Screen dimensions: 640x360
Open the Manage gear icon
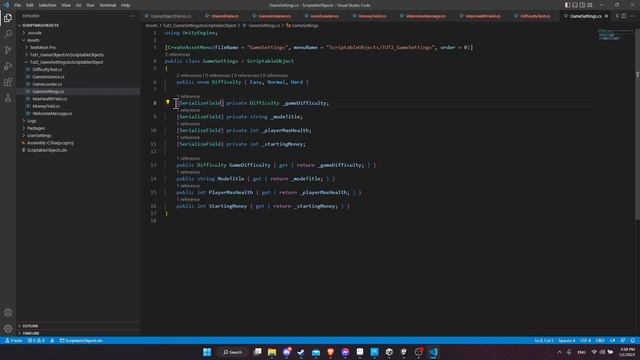(8, 329)
